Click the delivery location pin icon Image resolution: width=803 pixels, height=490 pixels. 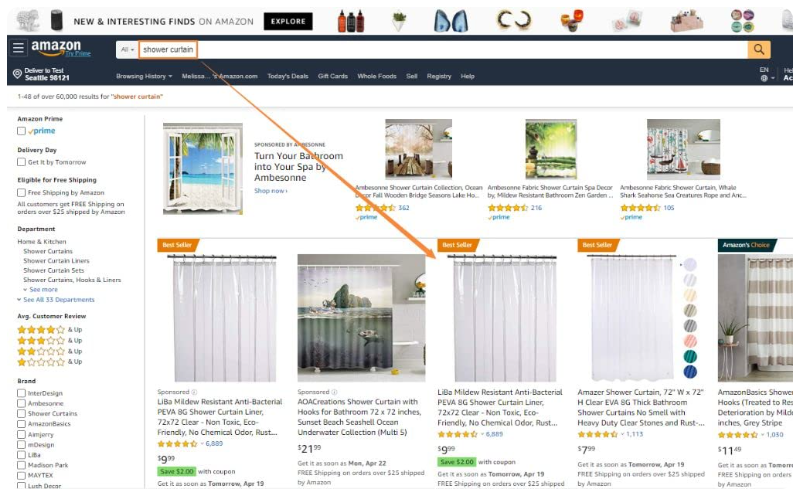click(17, 74)
